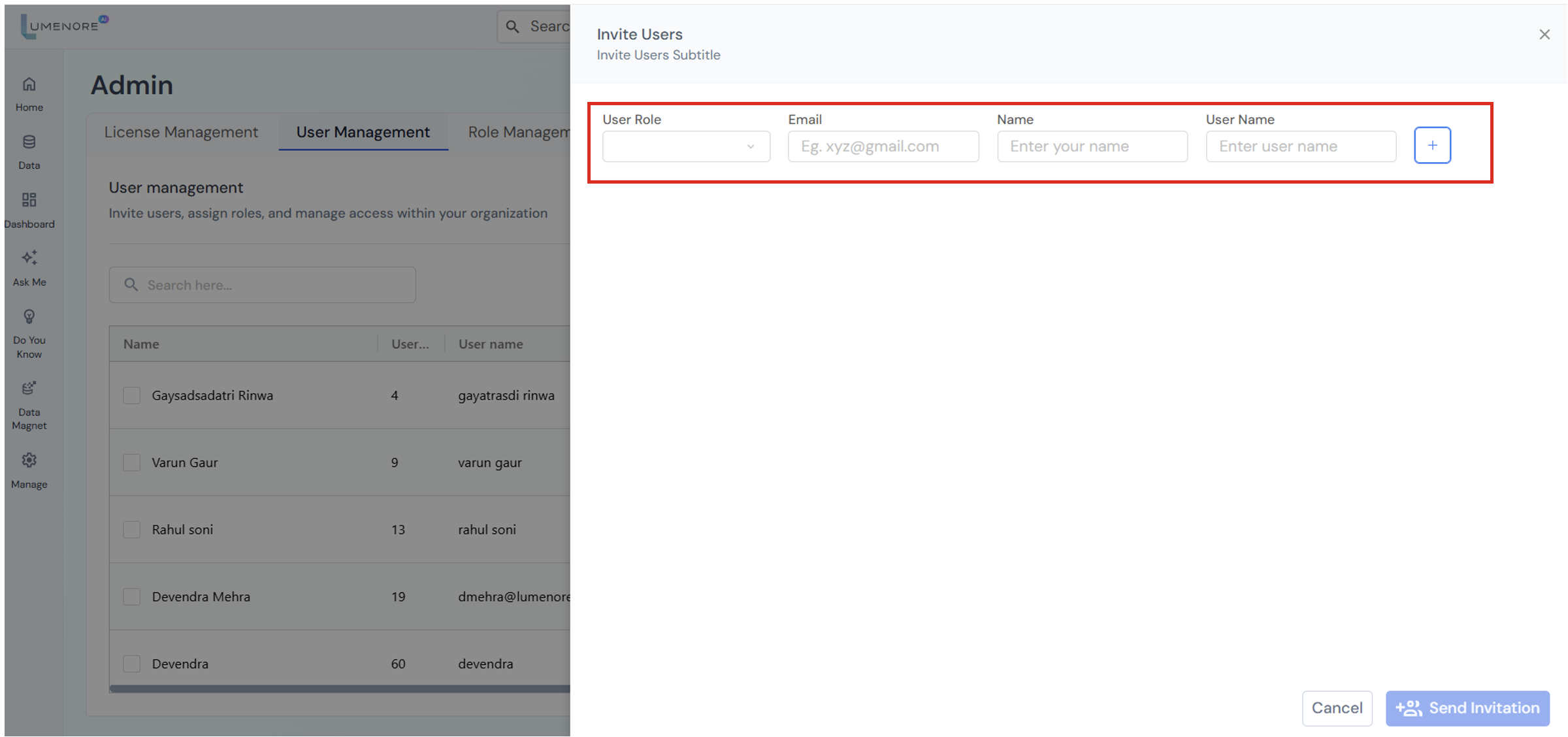Go to Dashboard from sidebar
Viewport: 1568px width, 737px height.
coord(29,200)
